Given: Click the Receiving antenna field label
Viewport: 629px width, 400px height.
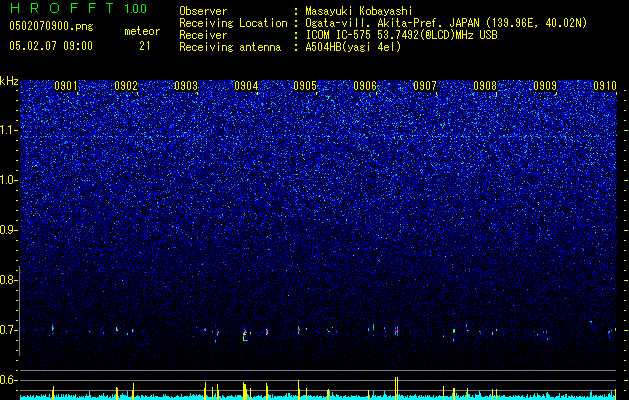Looking at the screenshot, I should (x=230, y=47).
